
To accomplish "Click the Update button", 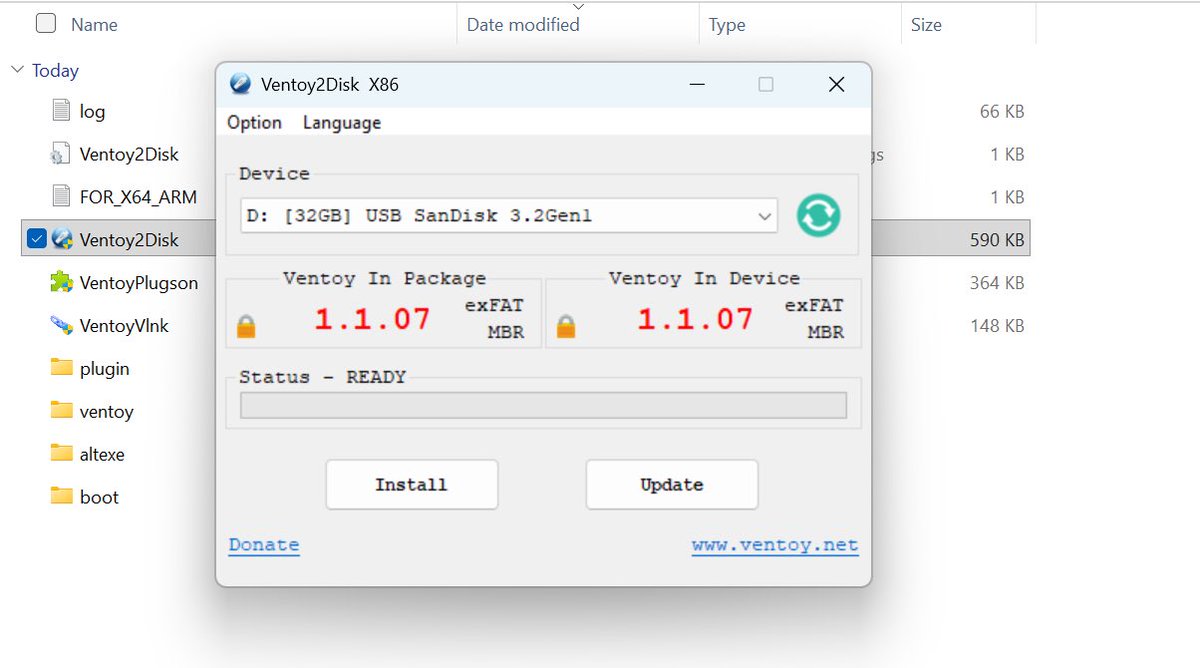I will click(672, 485).
